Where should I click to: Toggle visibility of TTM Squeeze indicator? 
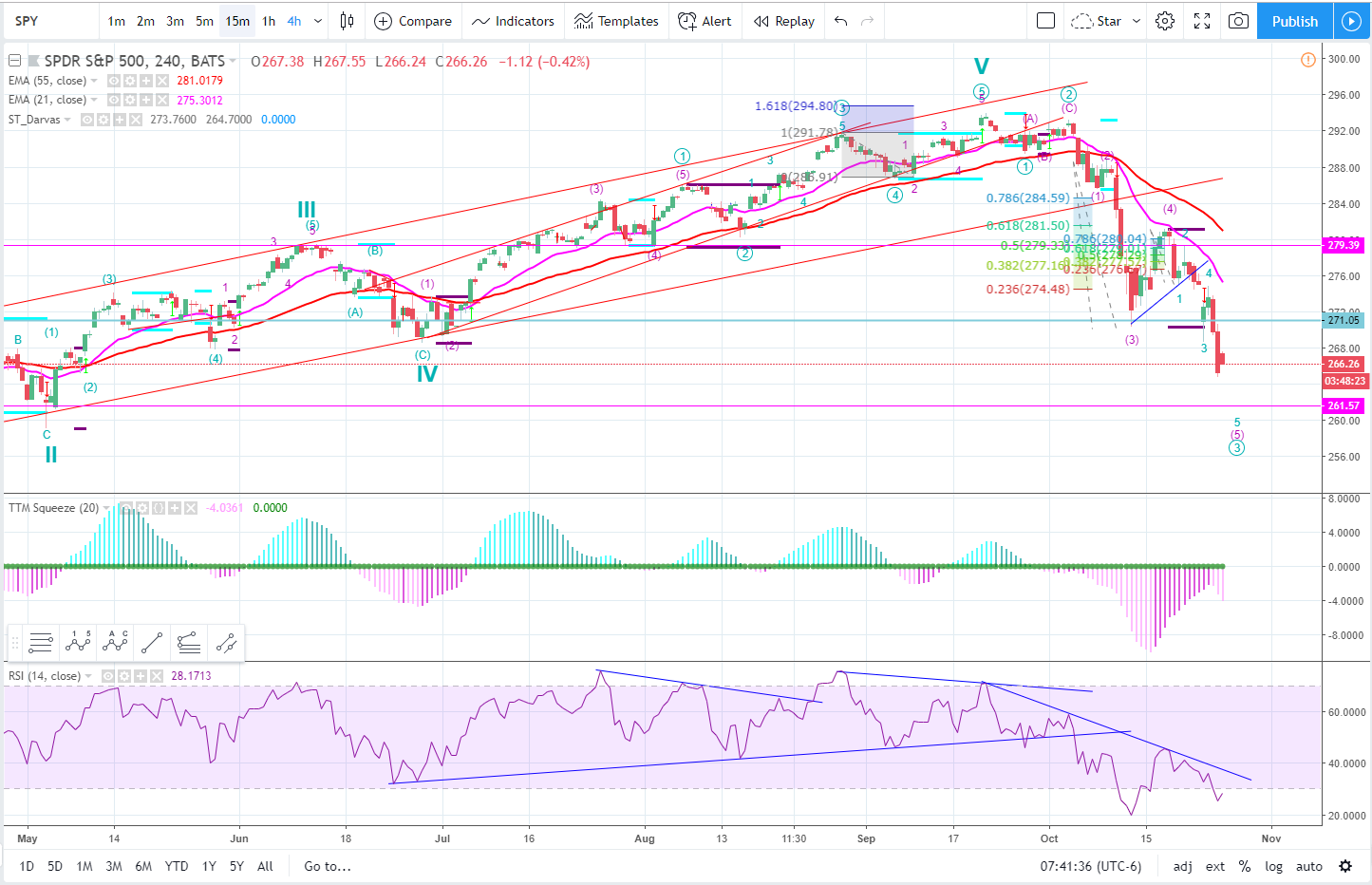125,508
